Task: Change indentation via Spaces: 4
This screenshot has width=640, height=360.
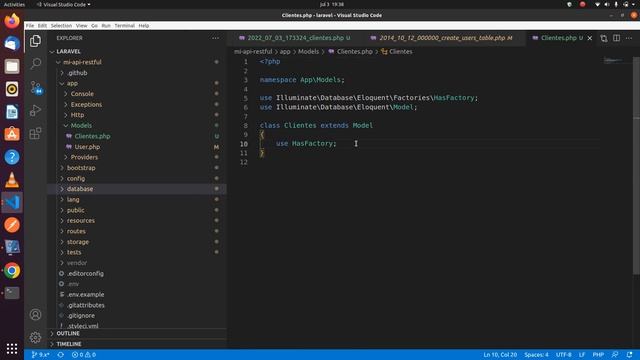Action: click(536, 355)
